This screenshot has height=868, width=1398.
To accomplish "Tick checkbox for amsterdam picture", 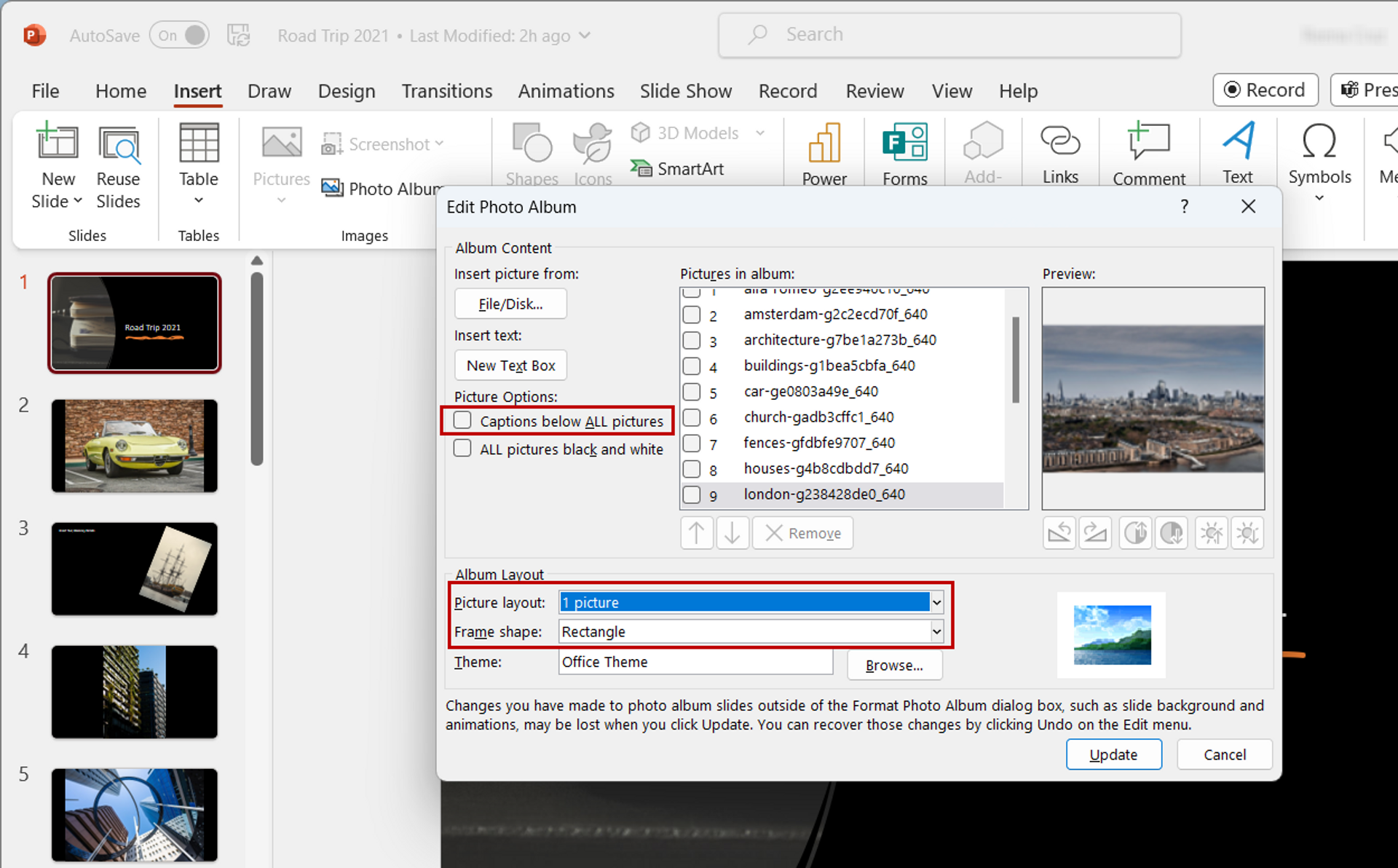I will [692, 315].
